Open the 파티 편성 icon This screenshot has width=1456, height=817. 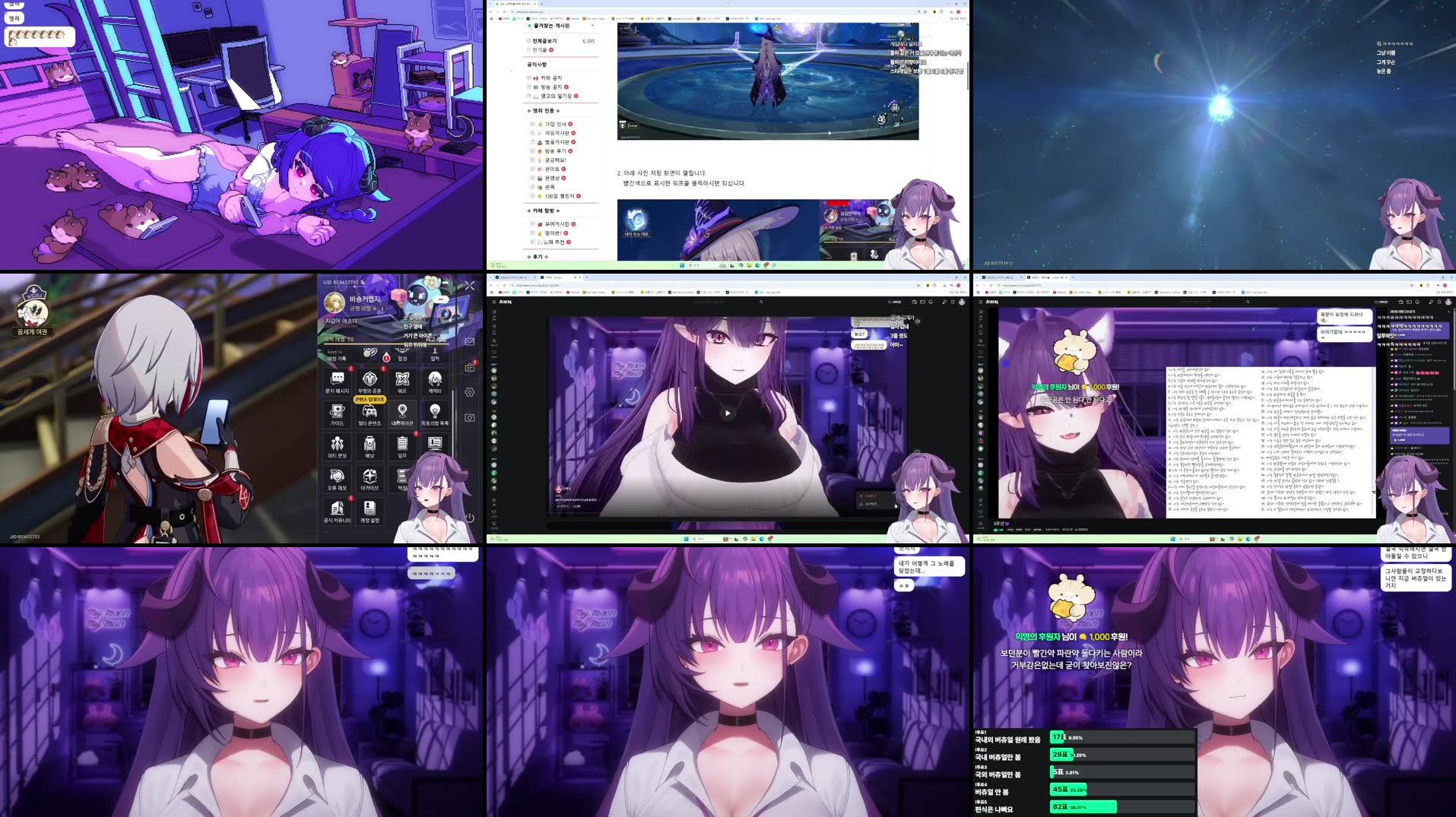point(338,447)
